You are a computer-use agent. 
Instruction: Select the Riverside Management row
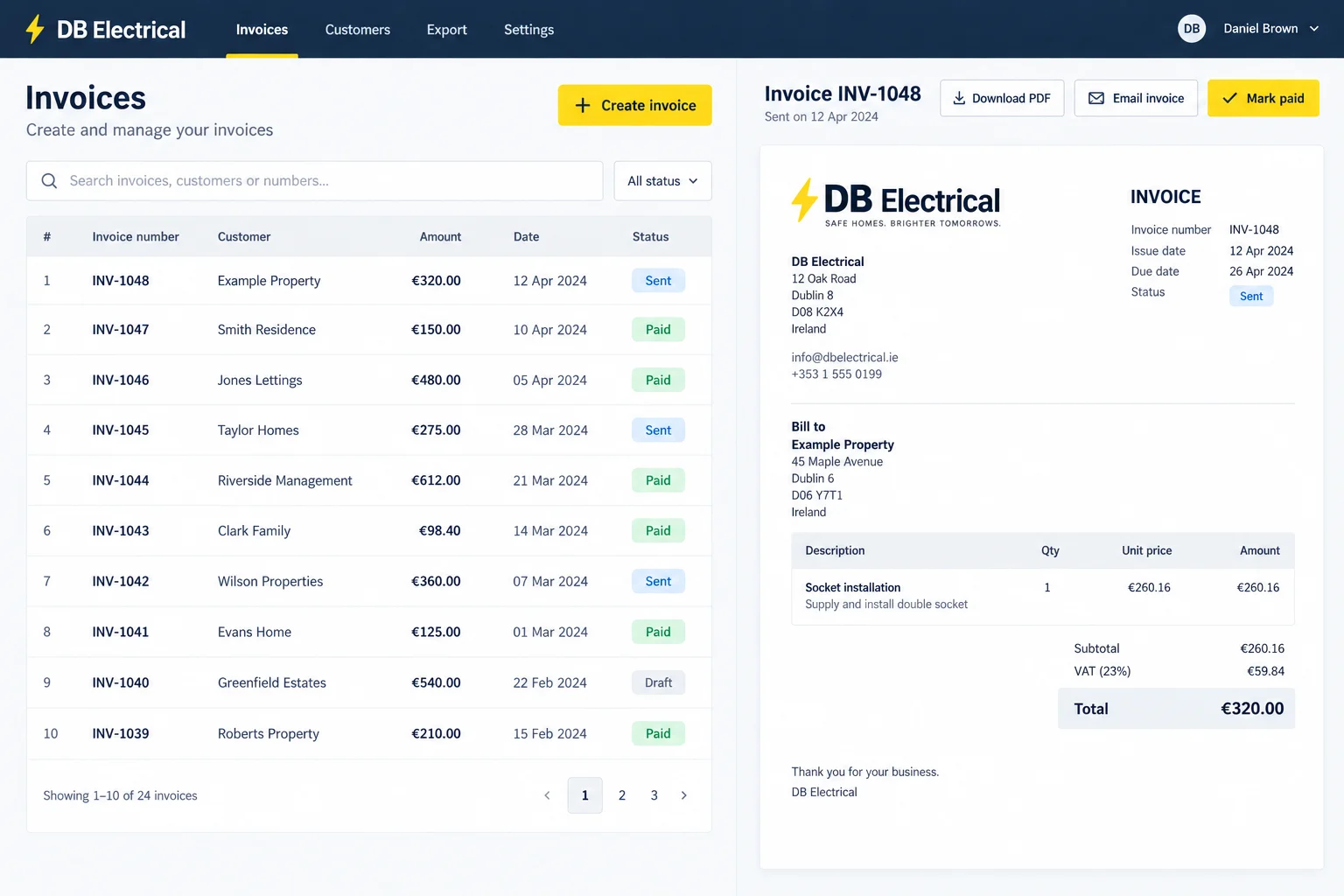pyautogui.click(x=369, y=480)
